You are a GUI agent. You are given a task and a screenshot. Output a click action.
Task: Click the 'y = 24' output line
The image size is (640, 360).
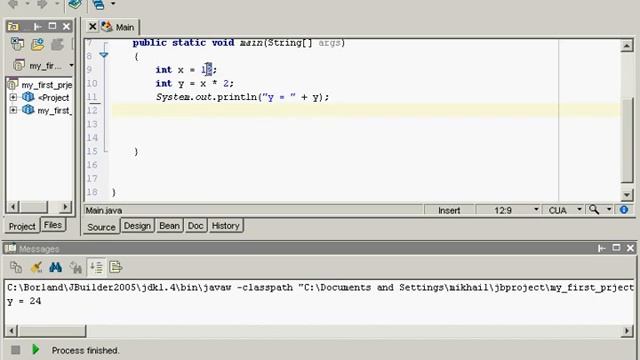click(24, 301)
